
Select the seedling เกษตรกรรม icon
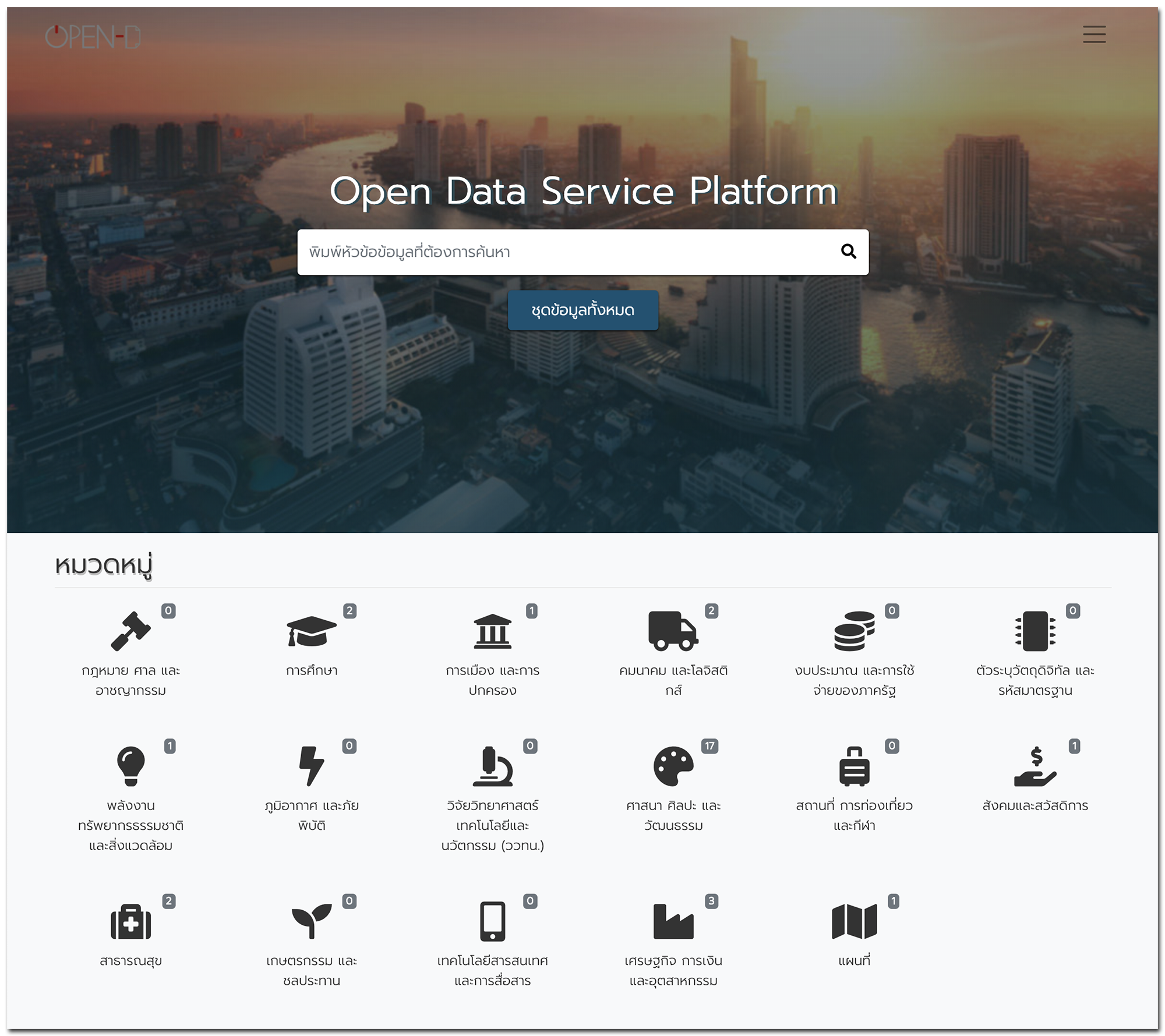point(312,921)
